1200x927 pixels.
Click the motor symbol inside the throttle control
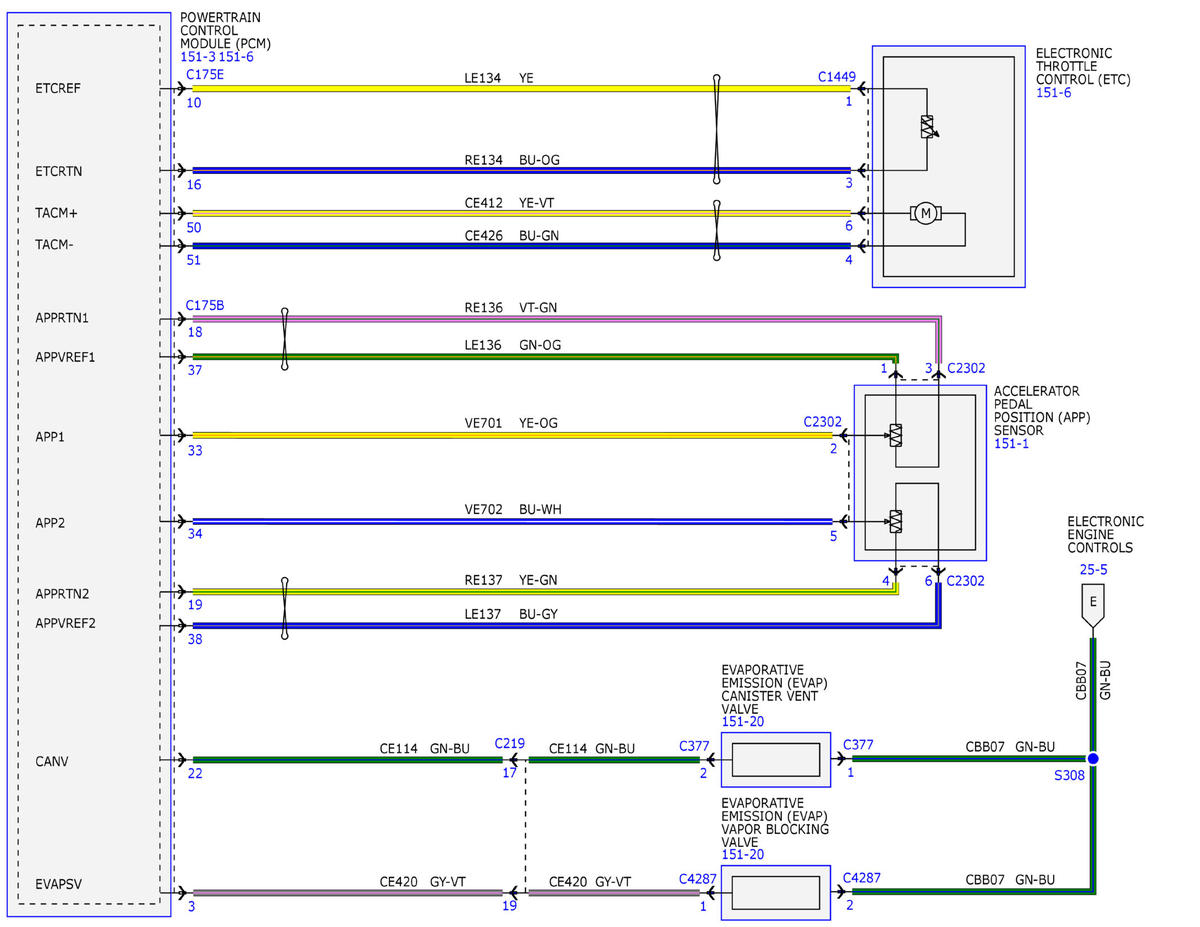[925, 213]
